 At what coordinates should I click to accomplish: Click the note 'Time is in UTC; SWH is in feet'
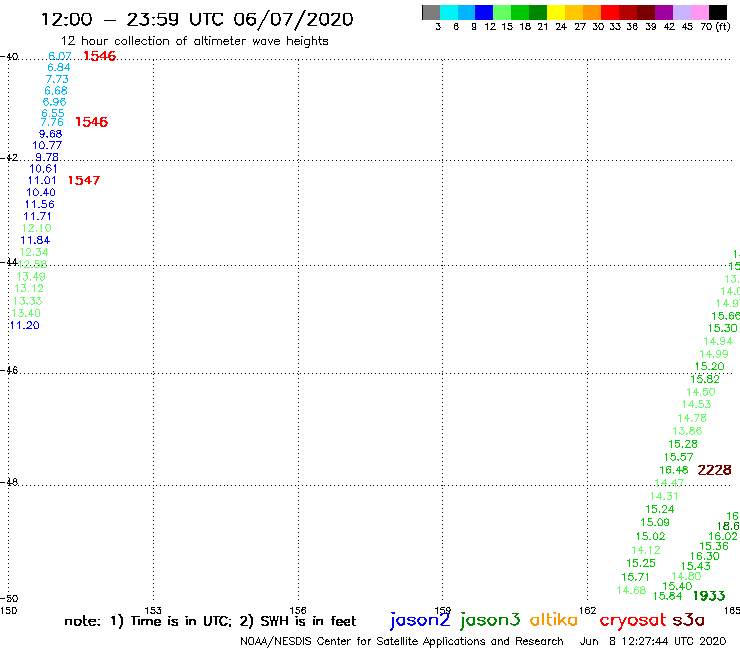click(210, 621)
